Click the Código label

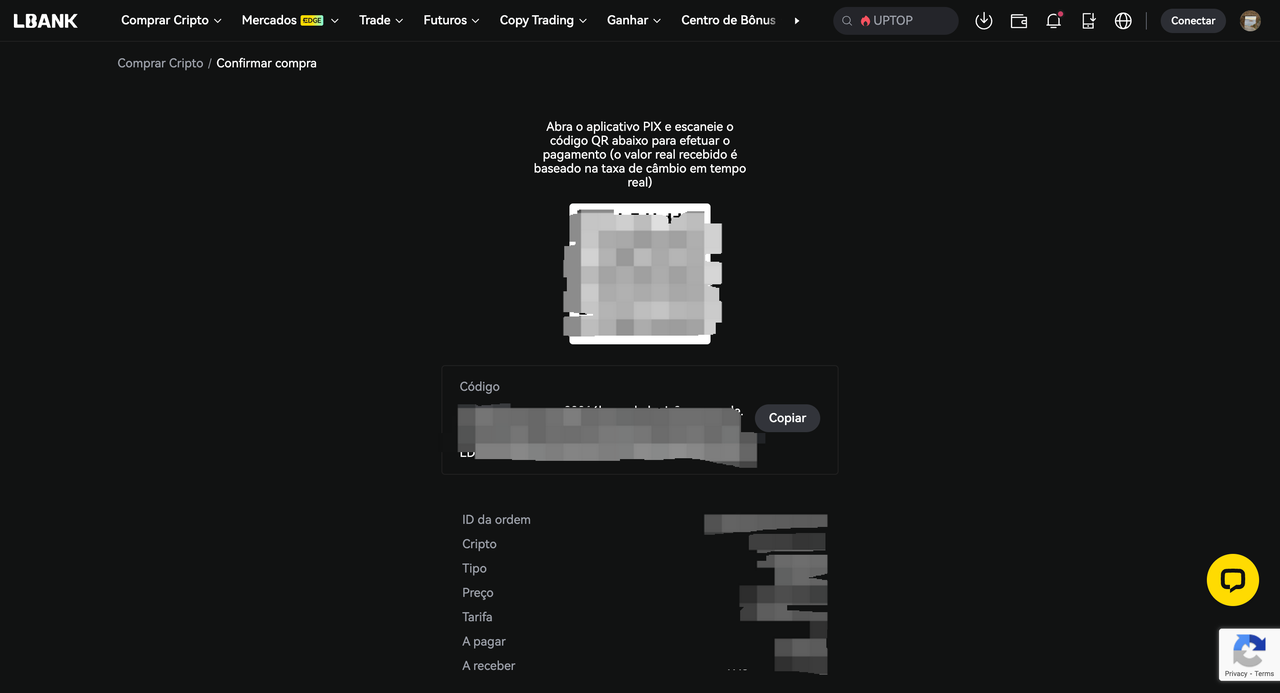pos(480,387)
